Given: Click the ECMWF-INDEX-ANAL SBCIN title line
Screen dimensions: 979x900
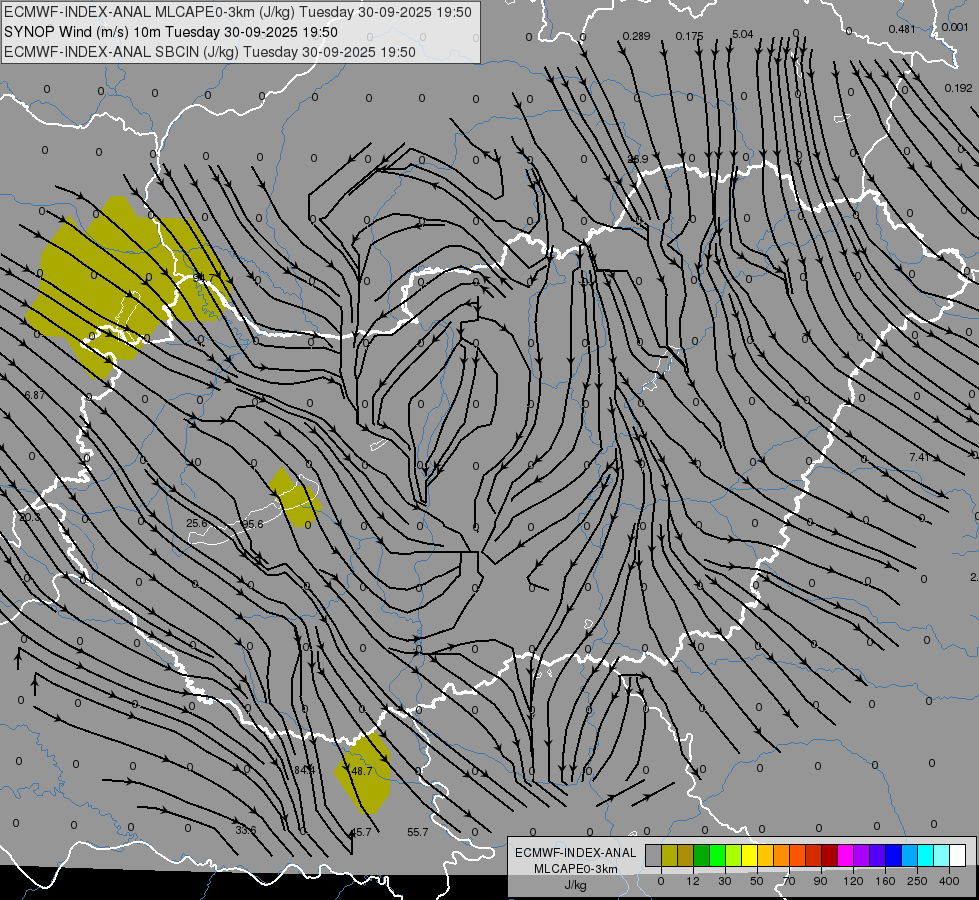Looking at the screenshot, I should click(x=210, y=52).
